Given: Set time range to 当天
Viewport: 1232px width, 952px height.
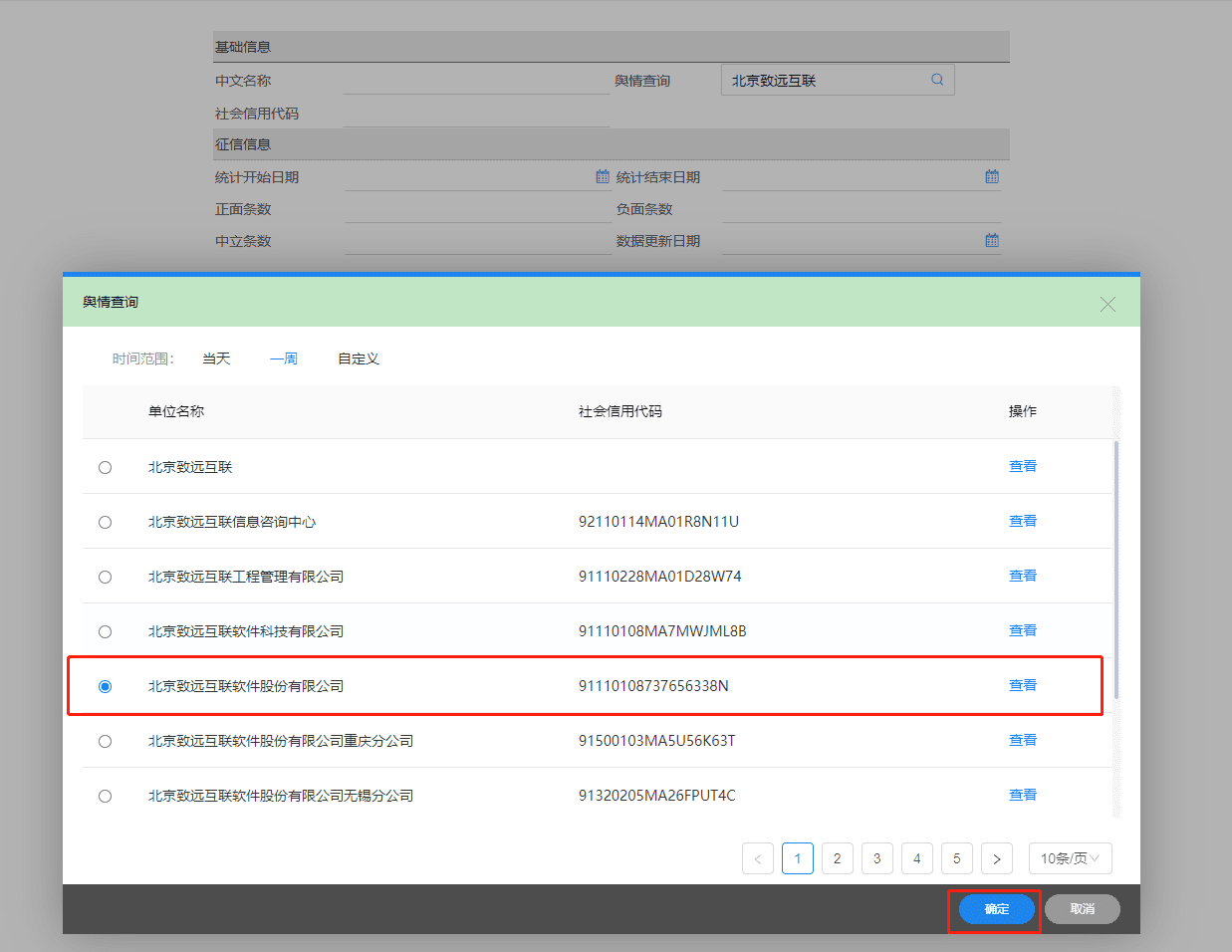Looking at the screenshot, I should click(216, 358).
